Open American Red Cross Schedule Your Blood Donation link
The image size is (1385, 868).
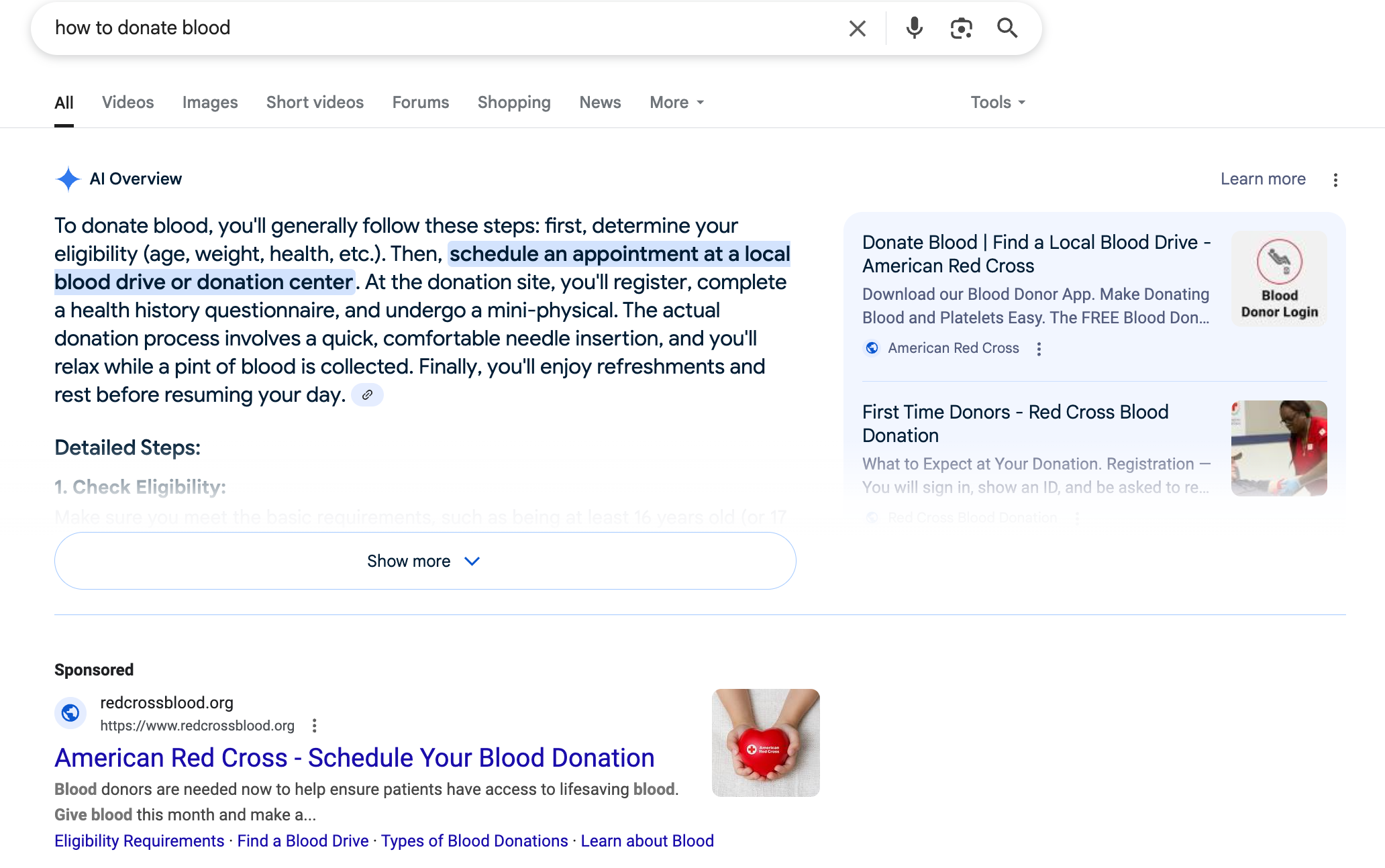[354, 758]
